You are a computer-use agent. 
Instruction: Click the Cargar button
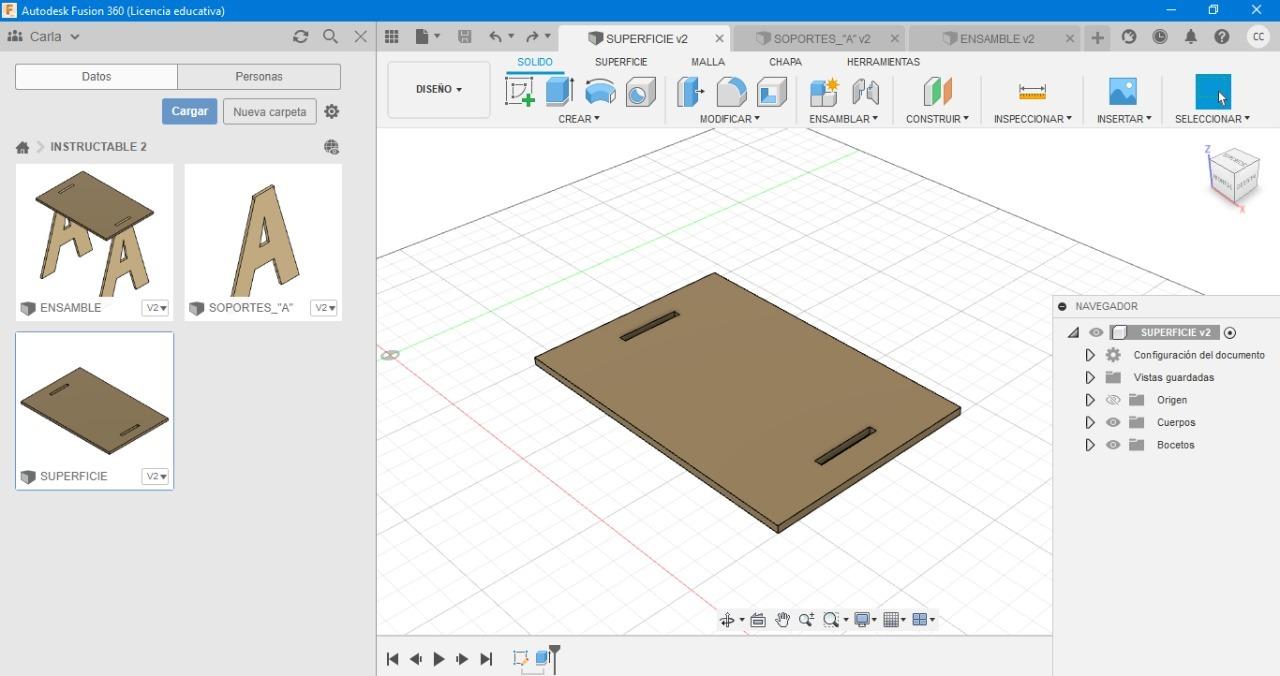point(189,111)
